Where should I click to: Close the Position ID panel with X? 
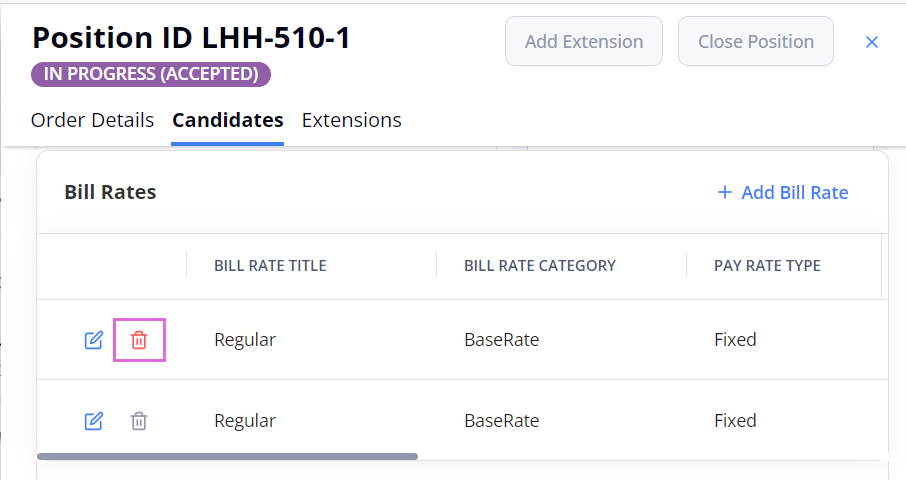tap(872, 42)
